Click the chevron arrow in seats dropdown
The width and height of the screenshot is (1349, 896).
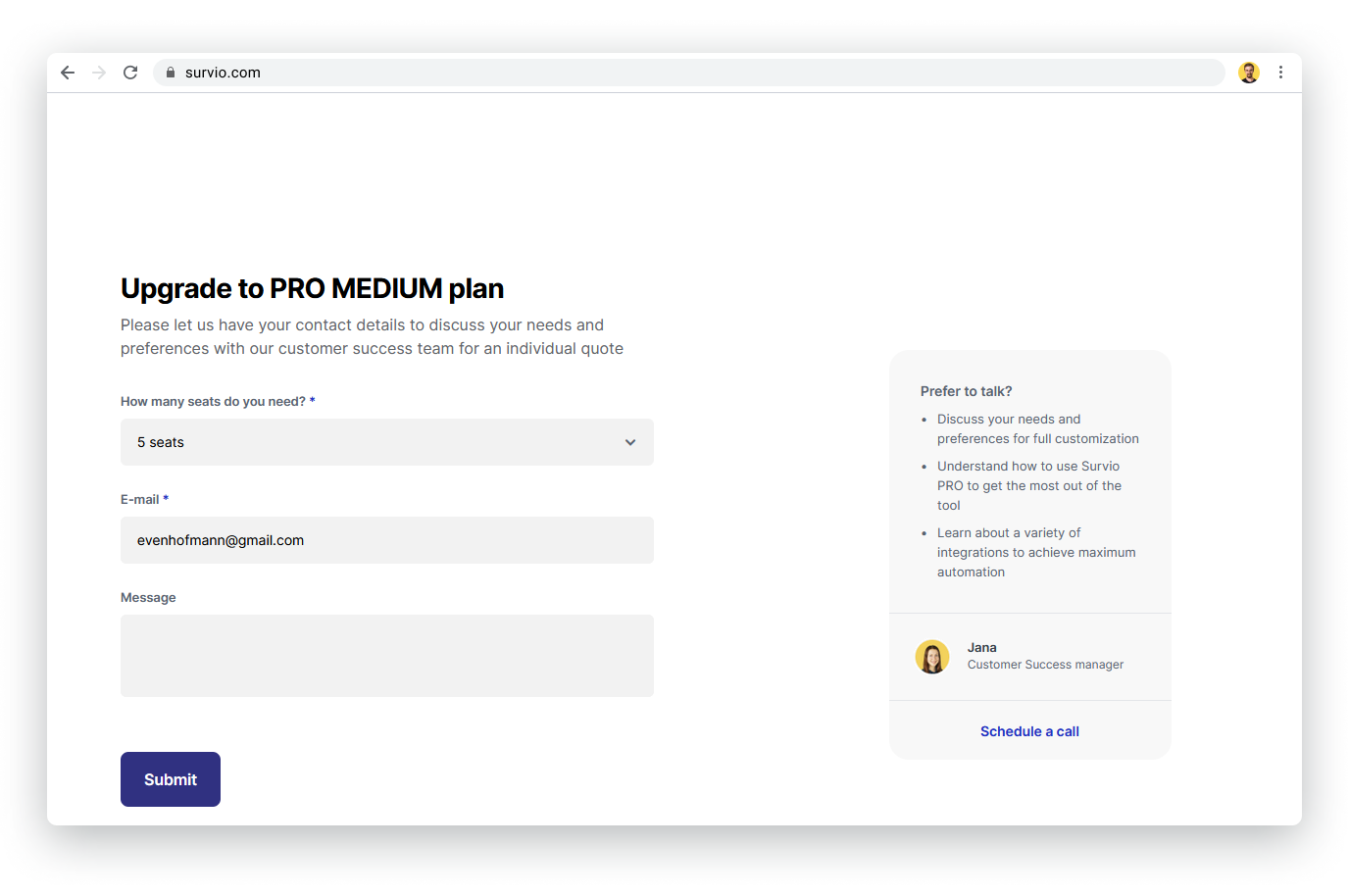630,442
